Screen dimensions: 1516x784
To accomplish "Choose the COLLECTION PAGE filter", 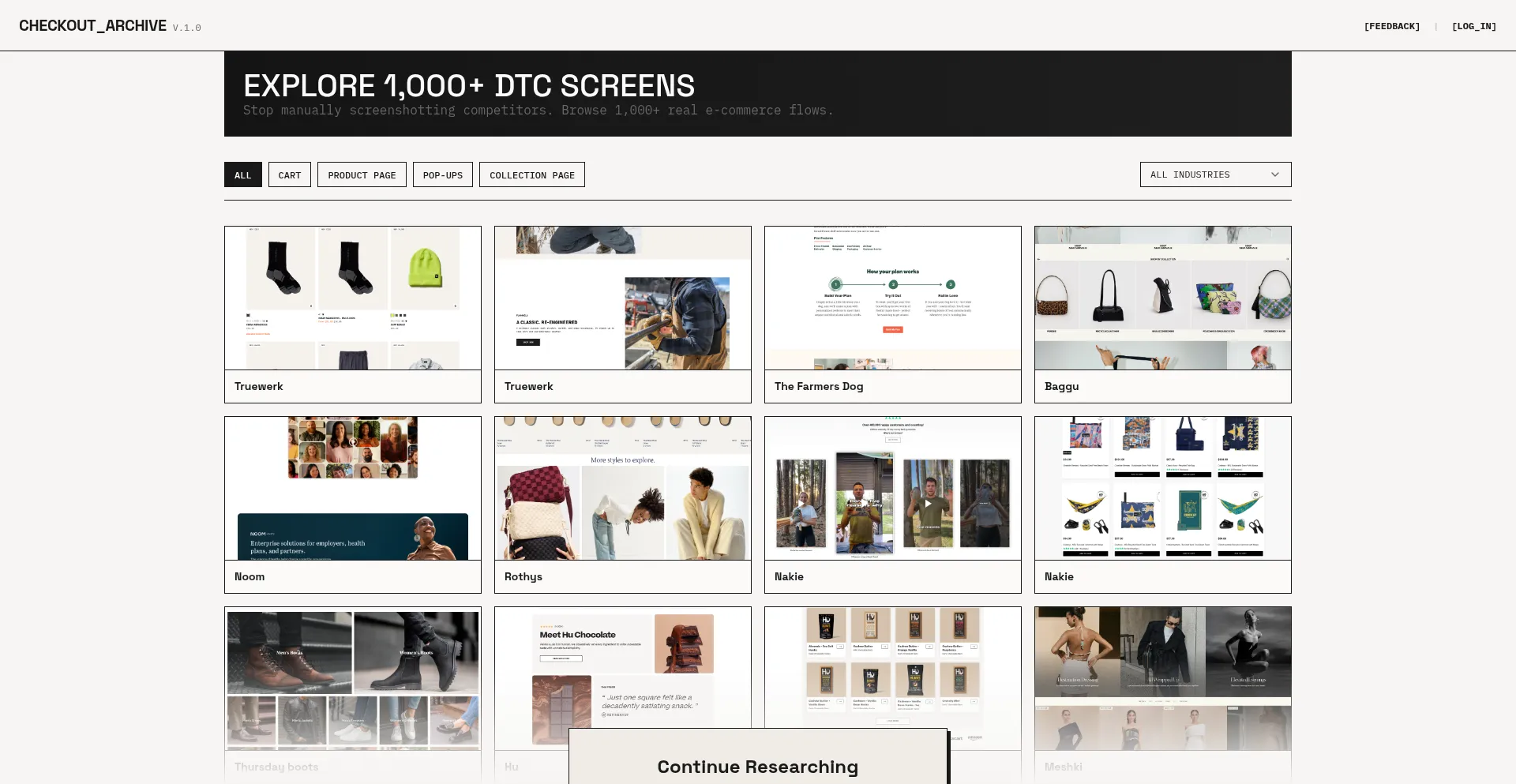I will [x=531, y=174].
